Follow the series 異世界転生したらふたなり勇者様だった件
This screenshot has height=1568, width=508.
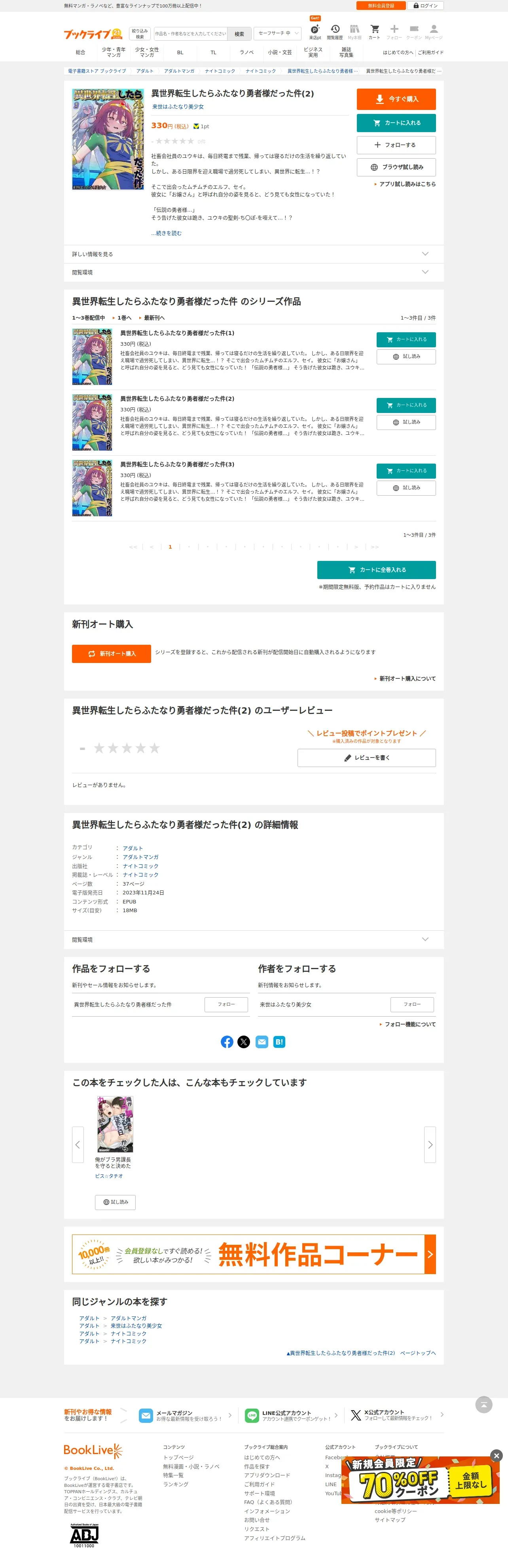[226, 1004]
